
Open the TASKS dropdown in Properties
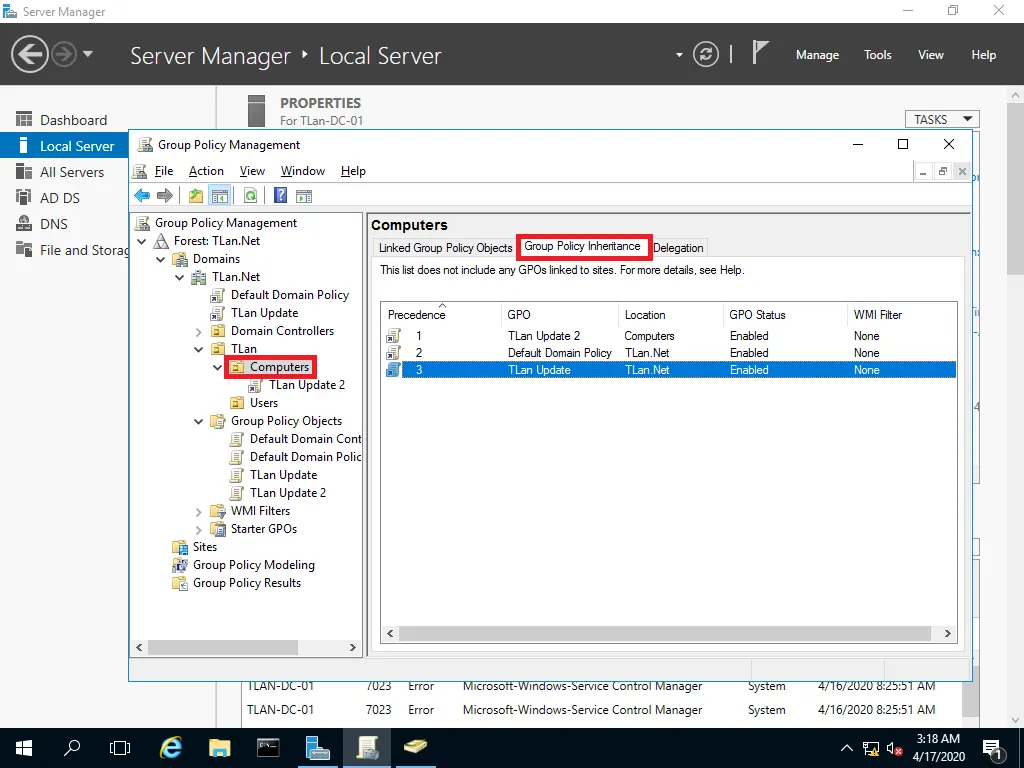941,119
